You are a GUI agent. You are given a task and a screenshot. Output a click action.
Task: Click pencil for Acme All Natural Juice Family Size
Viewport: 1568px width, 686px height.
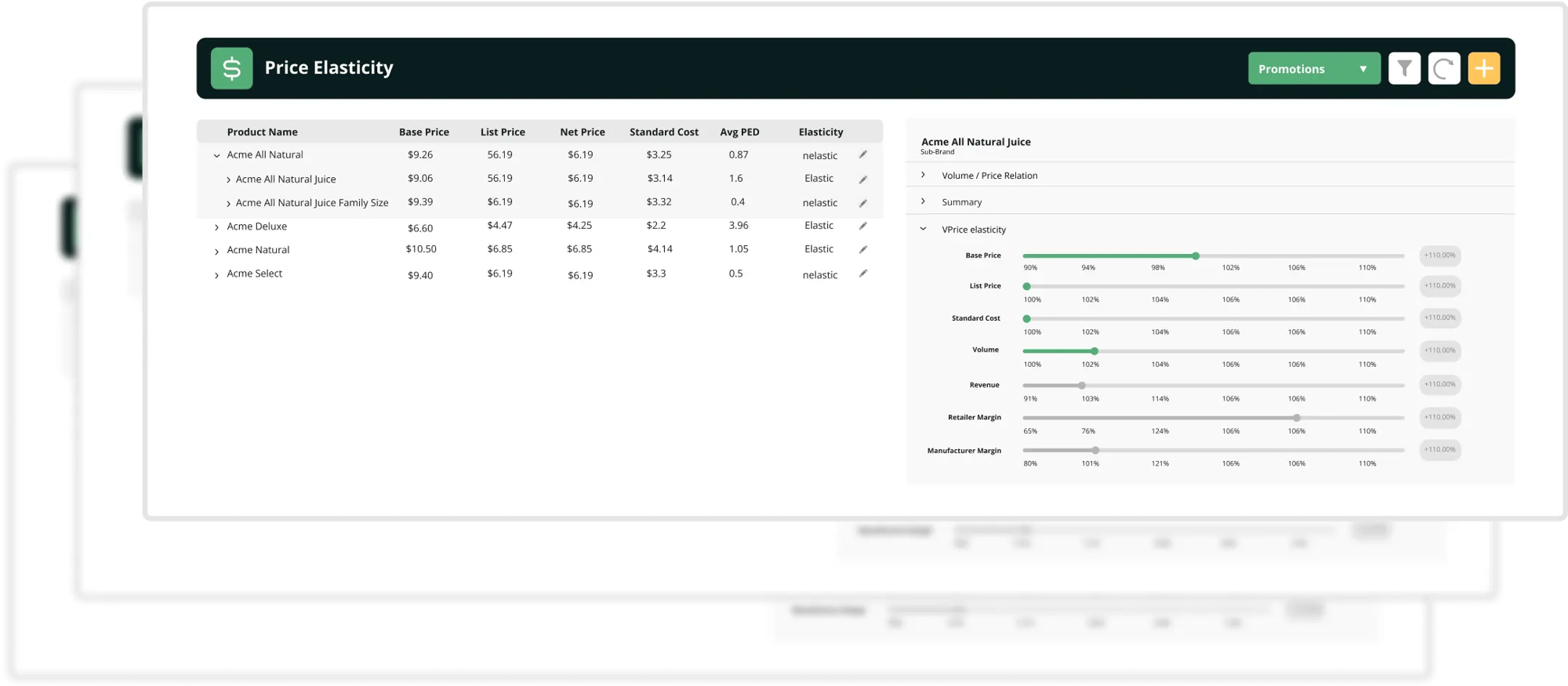[x=862, y=203]
